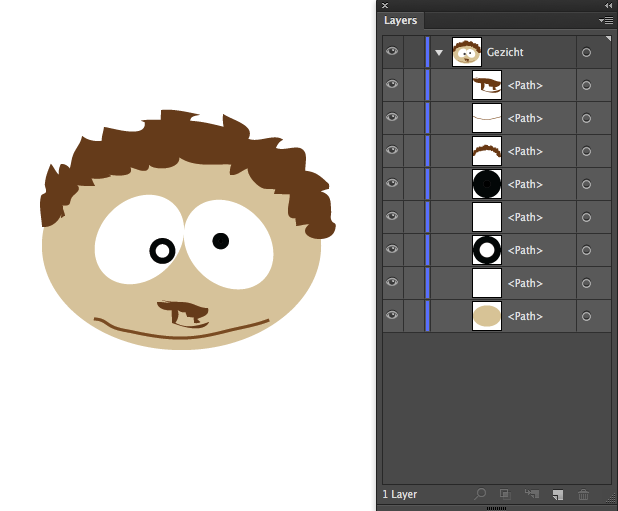
Task: Hide the Gezicht layer using its eye icon
Action: click(392, 52)
